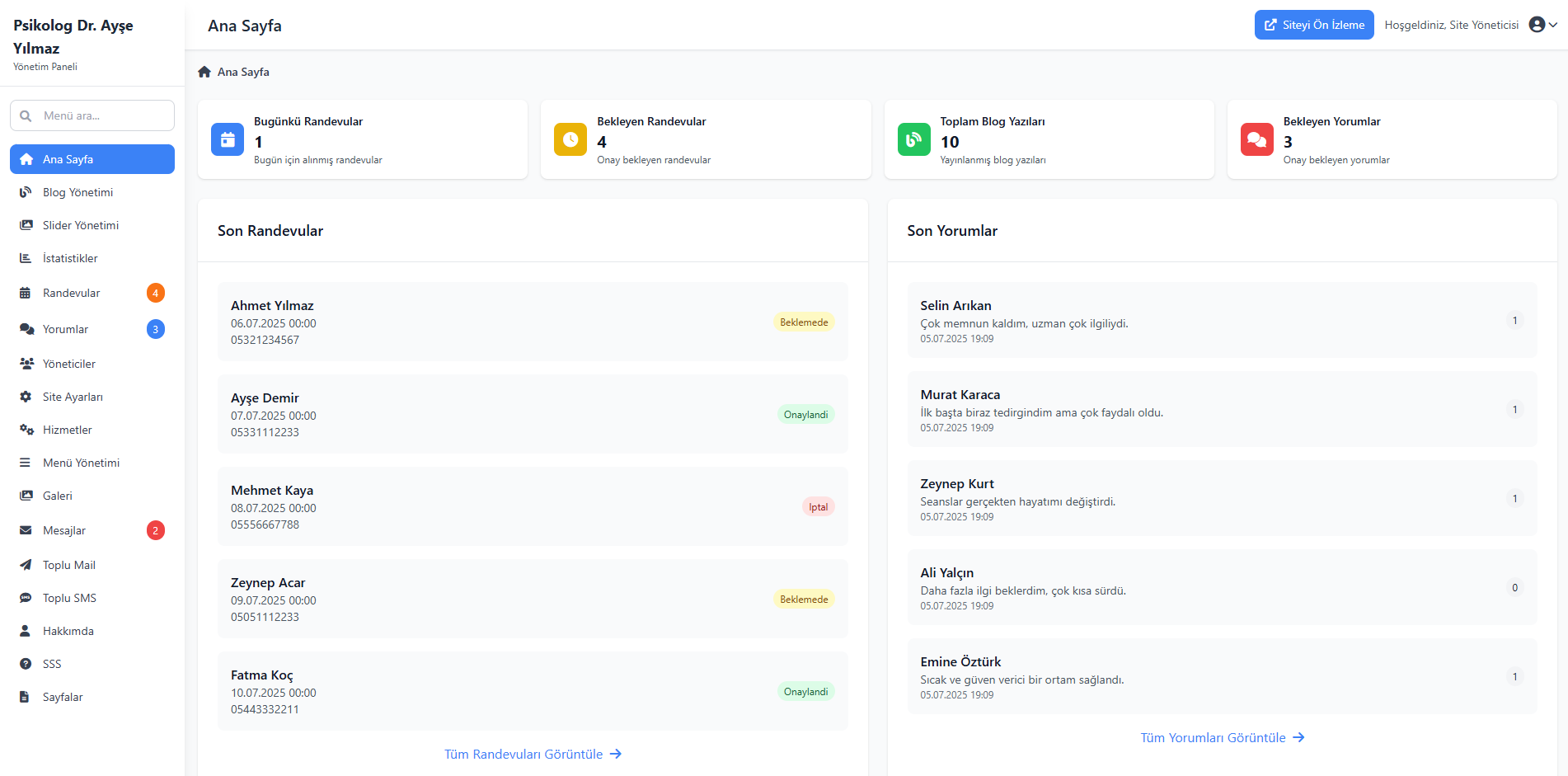Click the red comments icon for Bekleyen Yorumlar
1568x776 pixels.
1256,139
